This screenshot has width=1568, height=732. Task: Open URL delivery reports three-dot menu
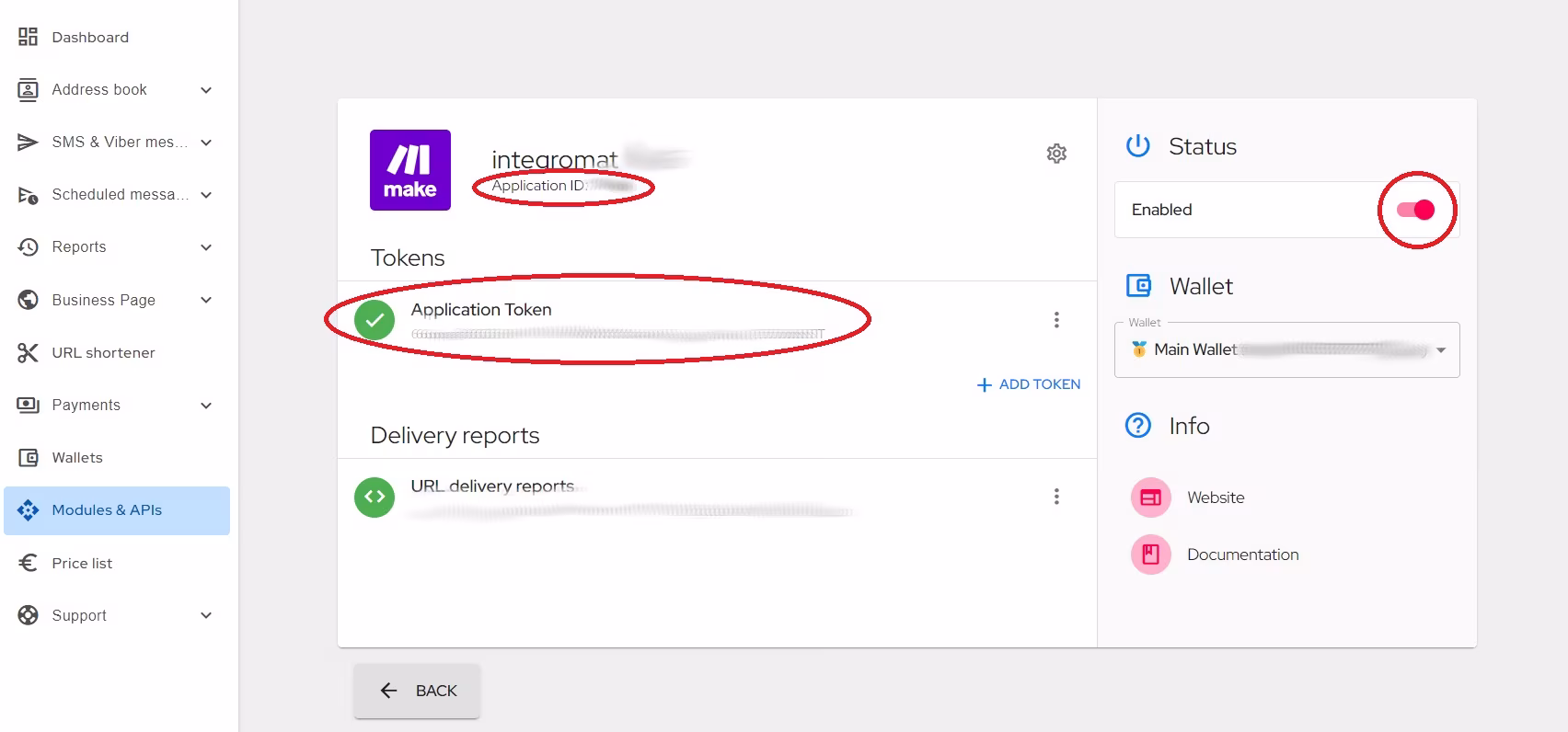click(1056, 497)
